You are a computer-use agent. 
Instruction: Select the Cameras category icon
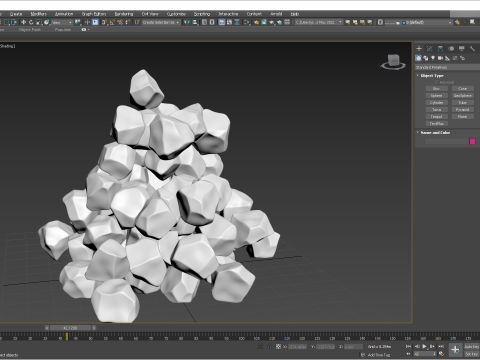(440, 58)
